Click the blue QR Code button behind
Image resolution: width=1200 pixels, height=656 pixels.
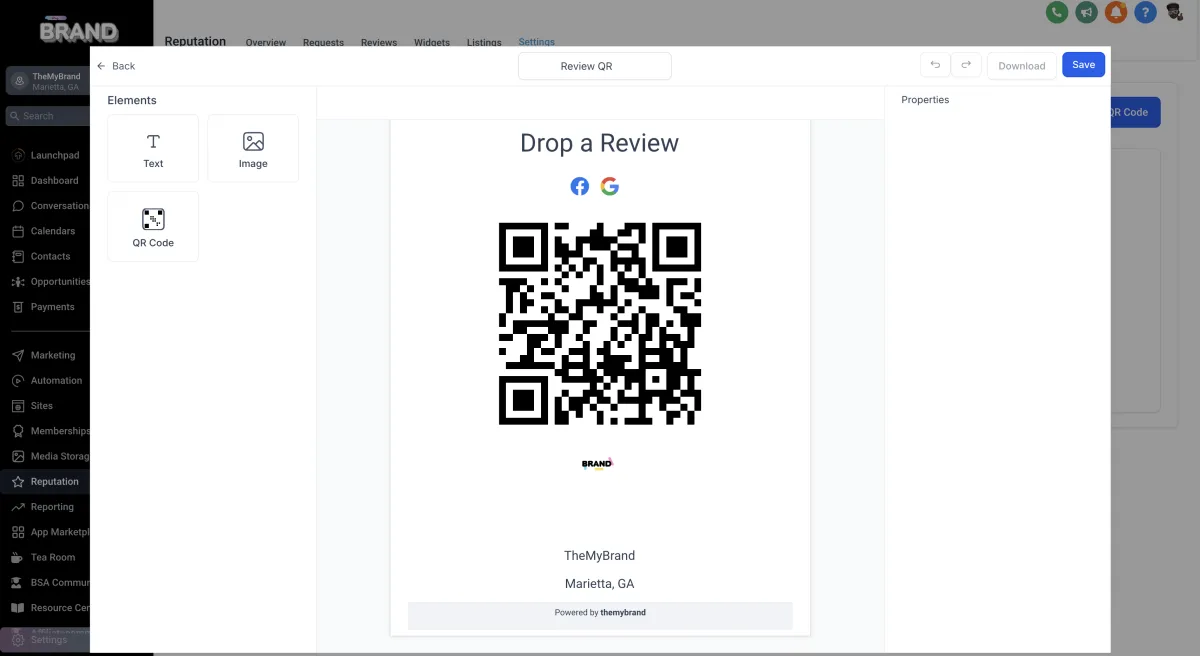pos(1135,112)
